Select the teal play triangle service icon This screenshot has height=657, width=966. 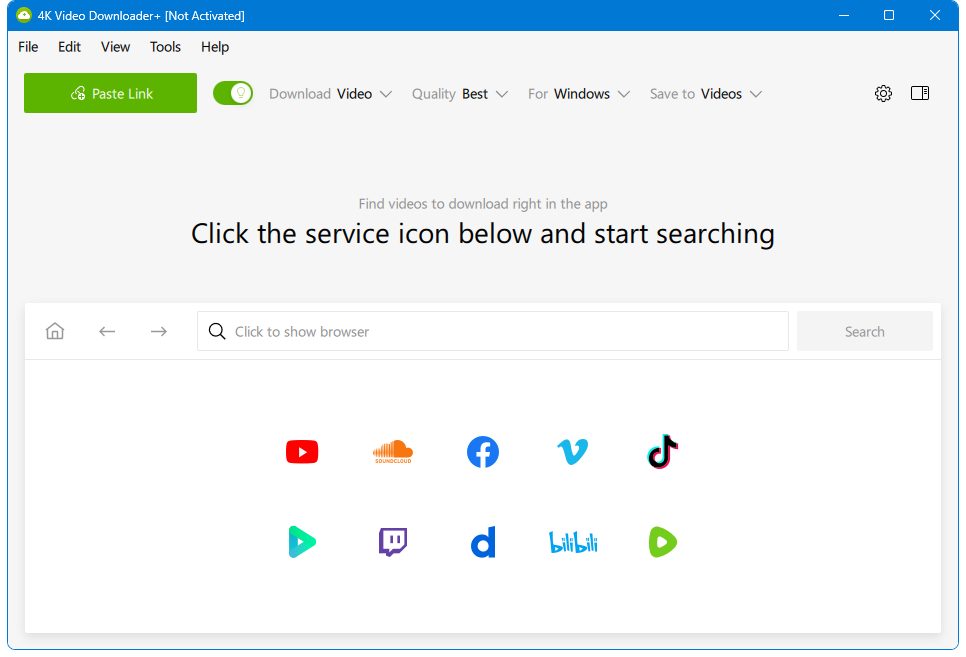pyautogui.click(x=302, y=542)
